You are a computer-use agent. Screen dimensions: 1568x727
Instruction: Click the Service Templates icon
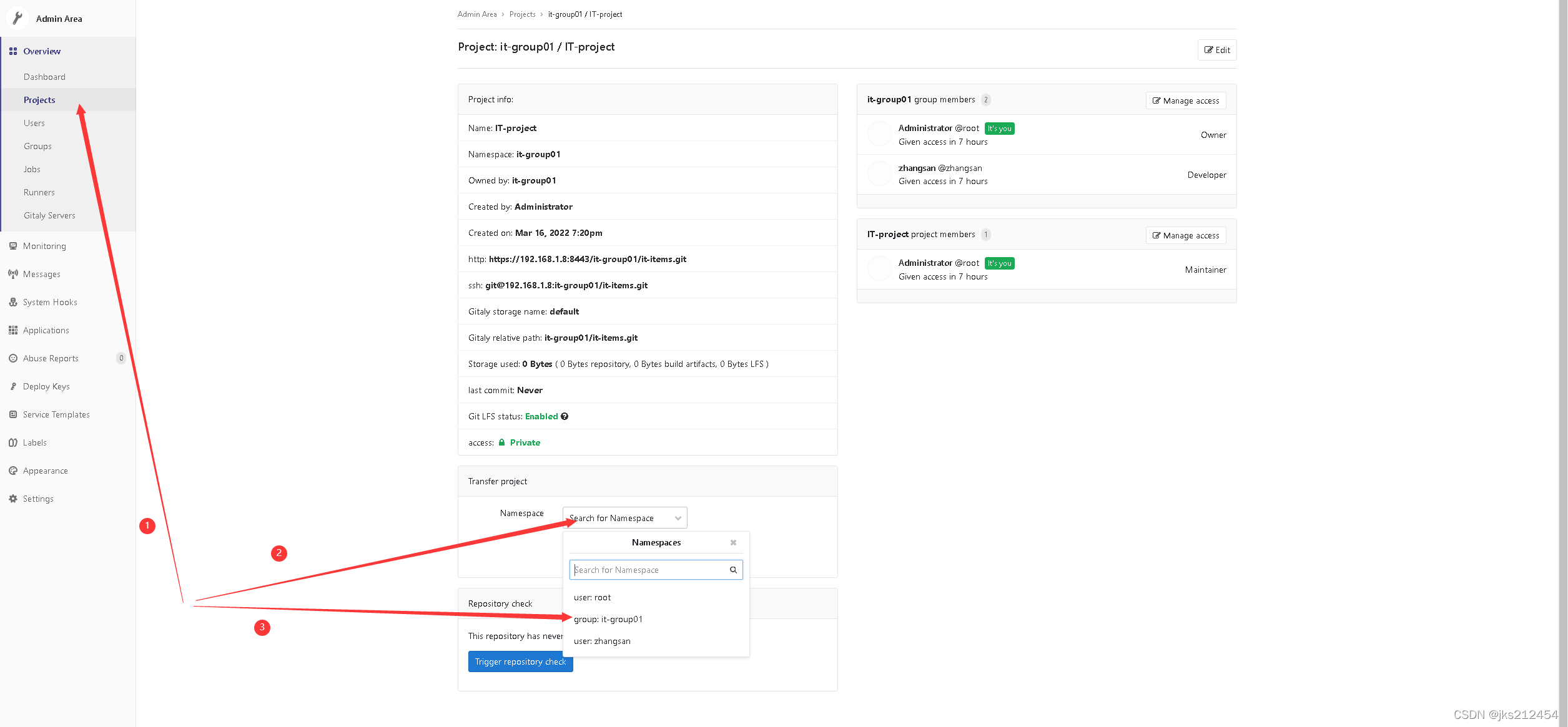[12, 414]
